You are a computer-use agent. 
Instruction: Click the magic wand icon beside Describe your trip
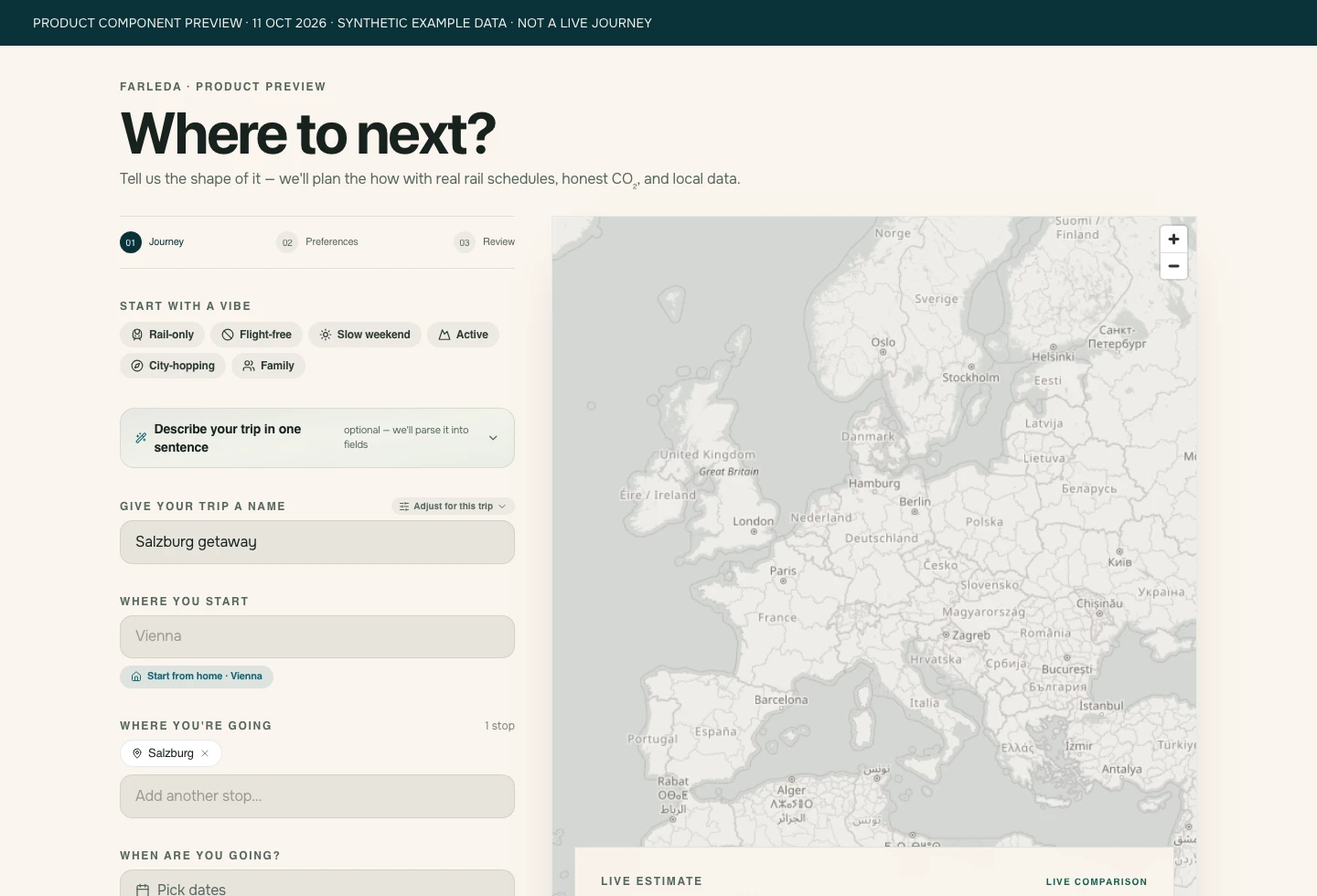click(x=141, y=438)
